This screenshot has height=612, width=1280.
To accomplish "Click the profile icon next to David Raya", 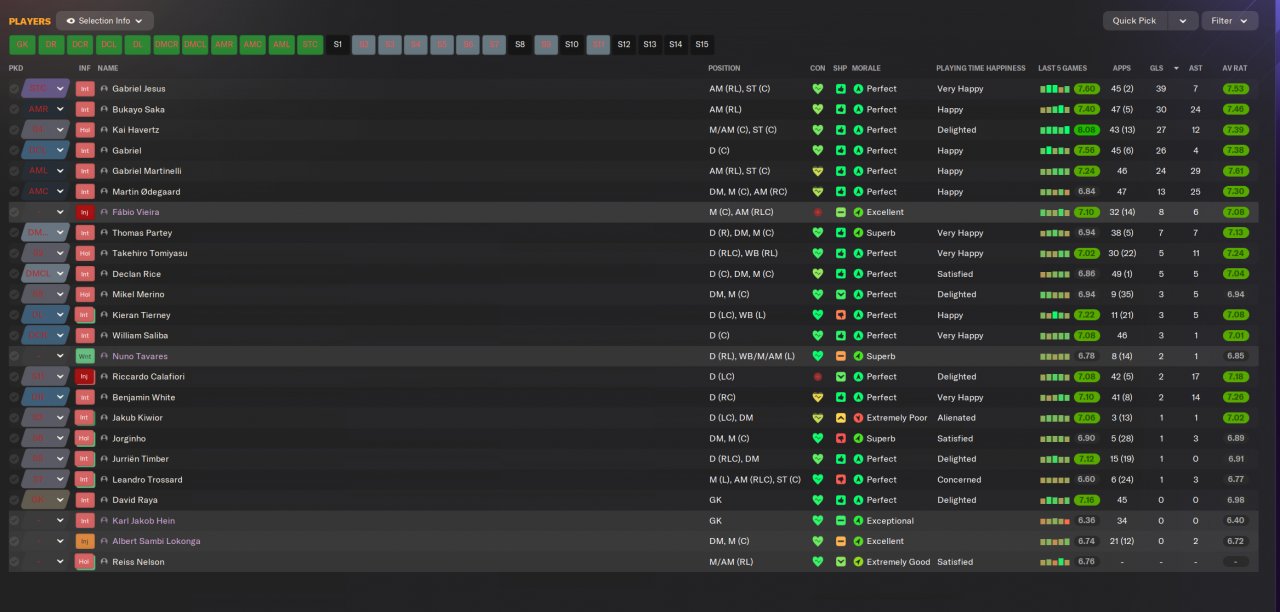I will [104, 500].
